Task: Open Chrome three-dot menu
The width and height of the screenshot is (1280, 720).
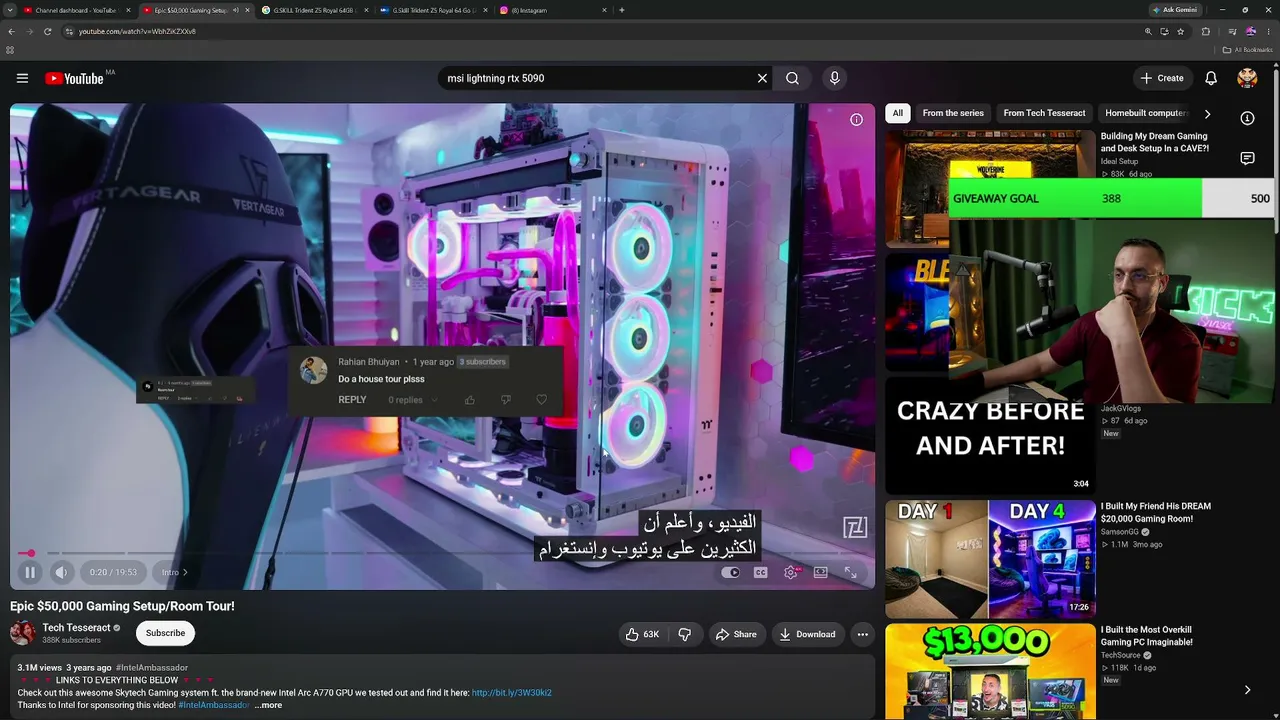Action: pos(1270,31)
